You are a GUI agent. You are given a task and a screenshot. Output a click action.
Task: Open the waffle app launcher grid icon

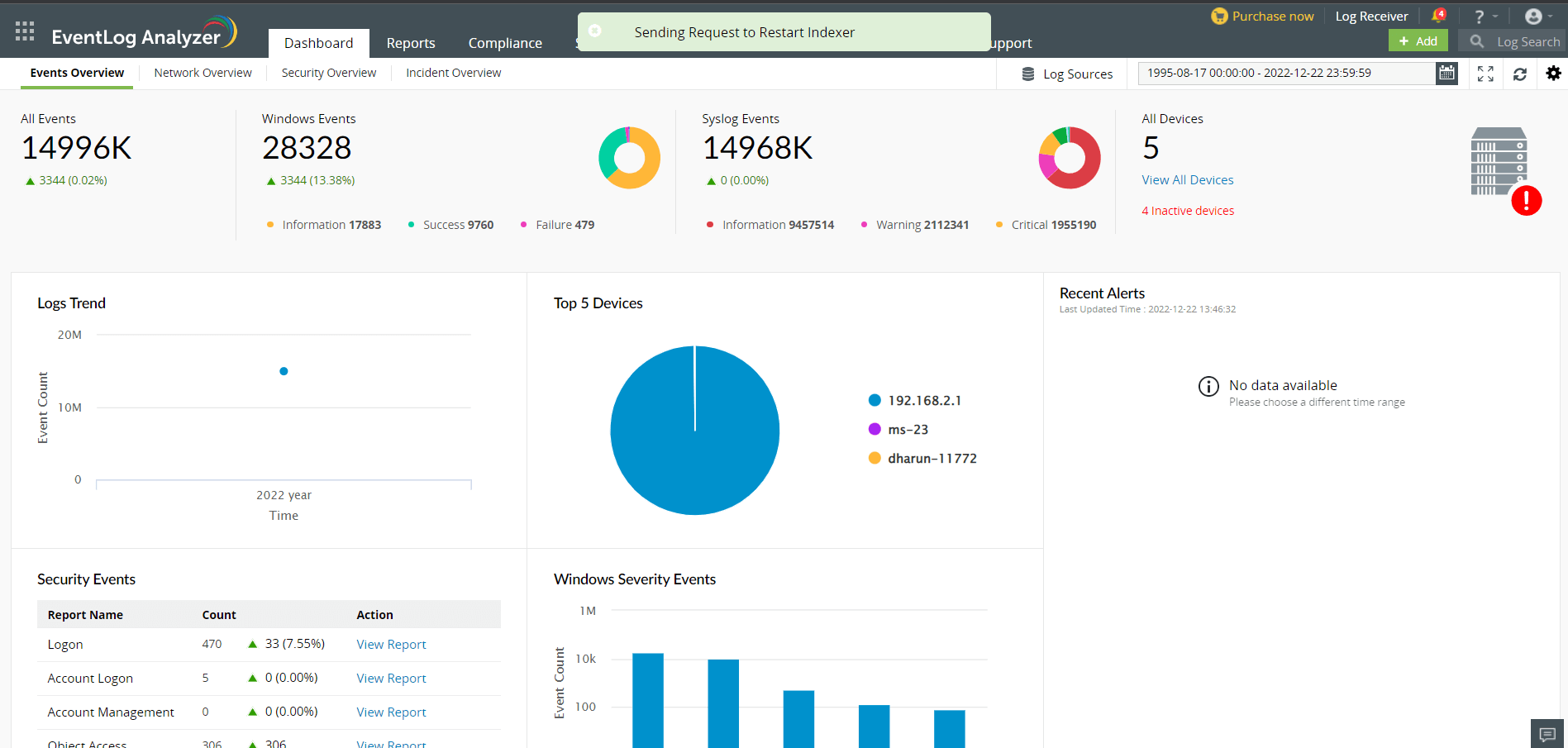(x=24, y=31)
